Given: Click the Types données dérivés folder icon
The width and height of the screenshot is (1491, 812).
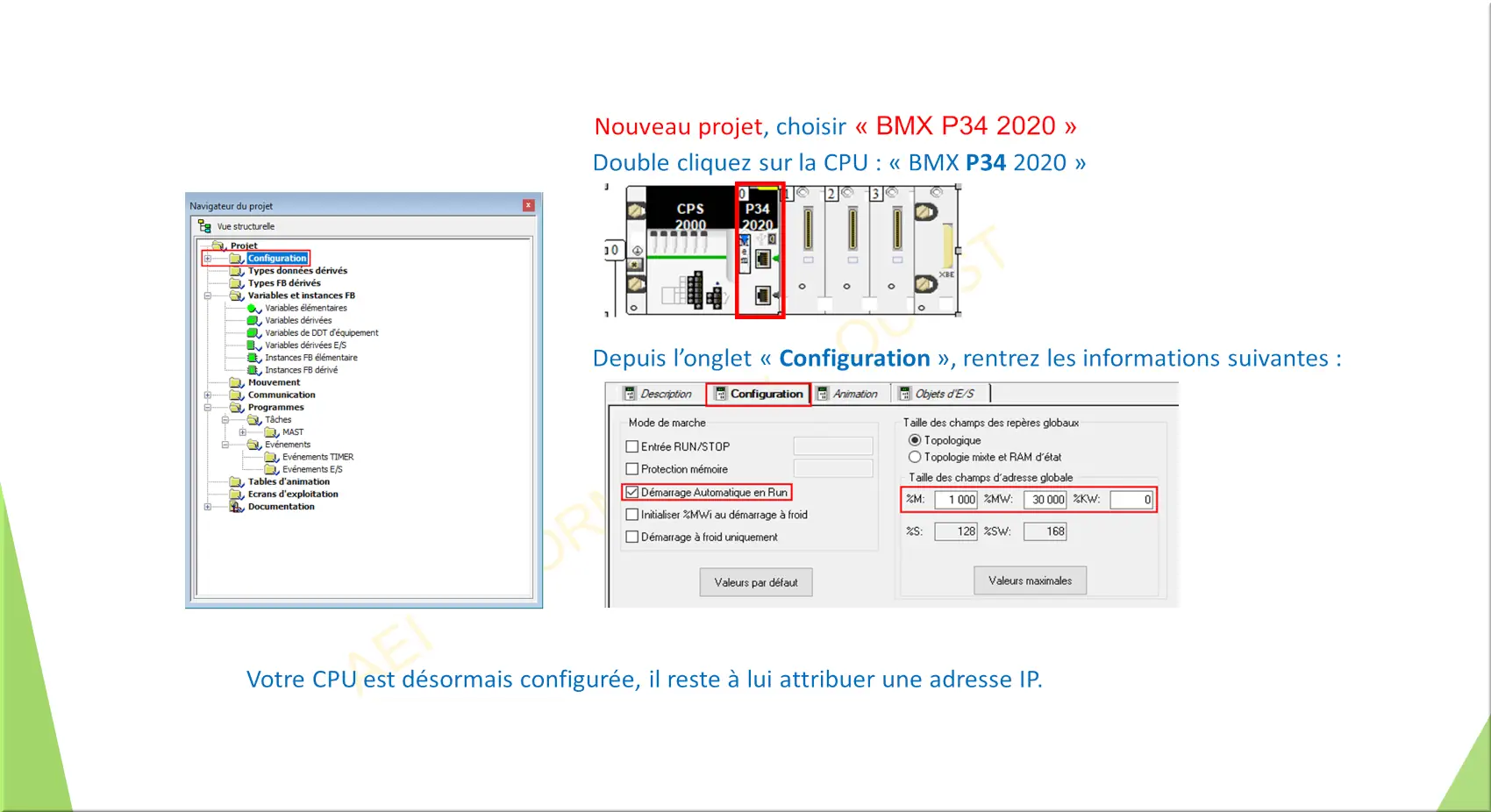Looking at the screenshot, I should (x=236, y=271).
